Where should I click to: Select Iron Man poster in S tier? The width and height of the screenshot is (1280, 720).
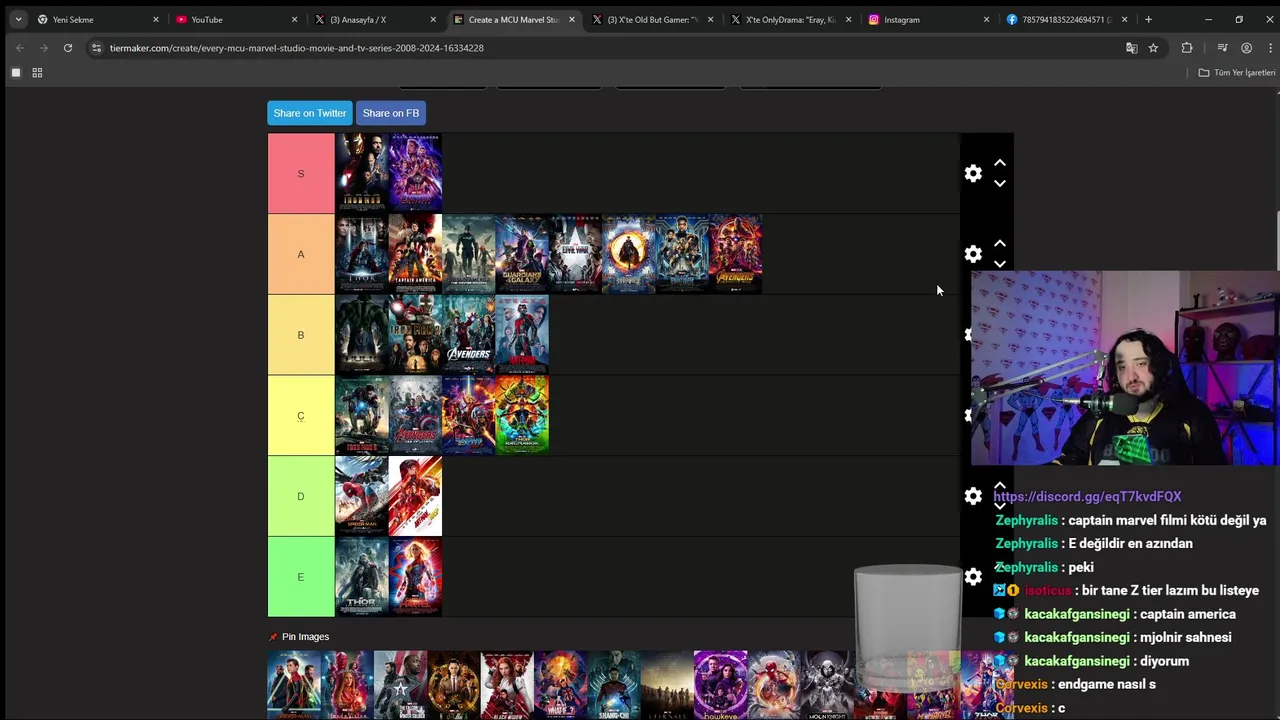pos(362,173)
